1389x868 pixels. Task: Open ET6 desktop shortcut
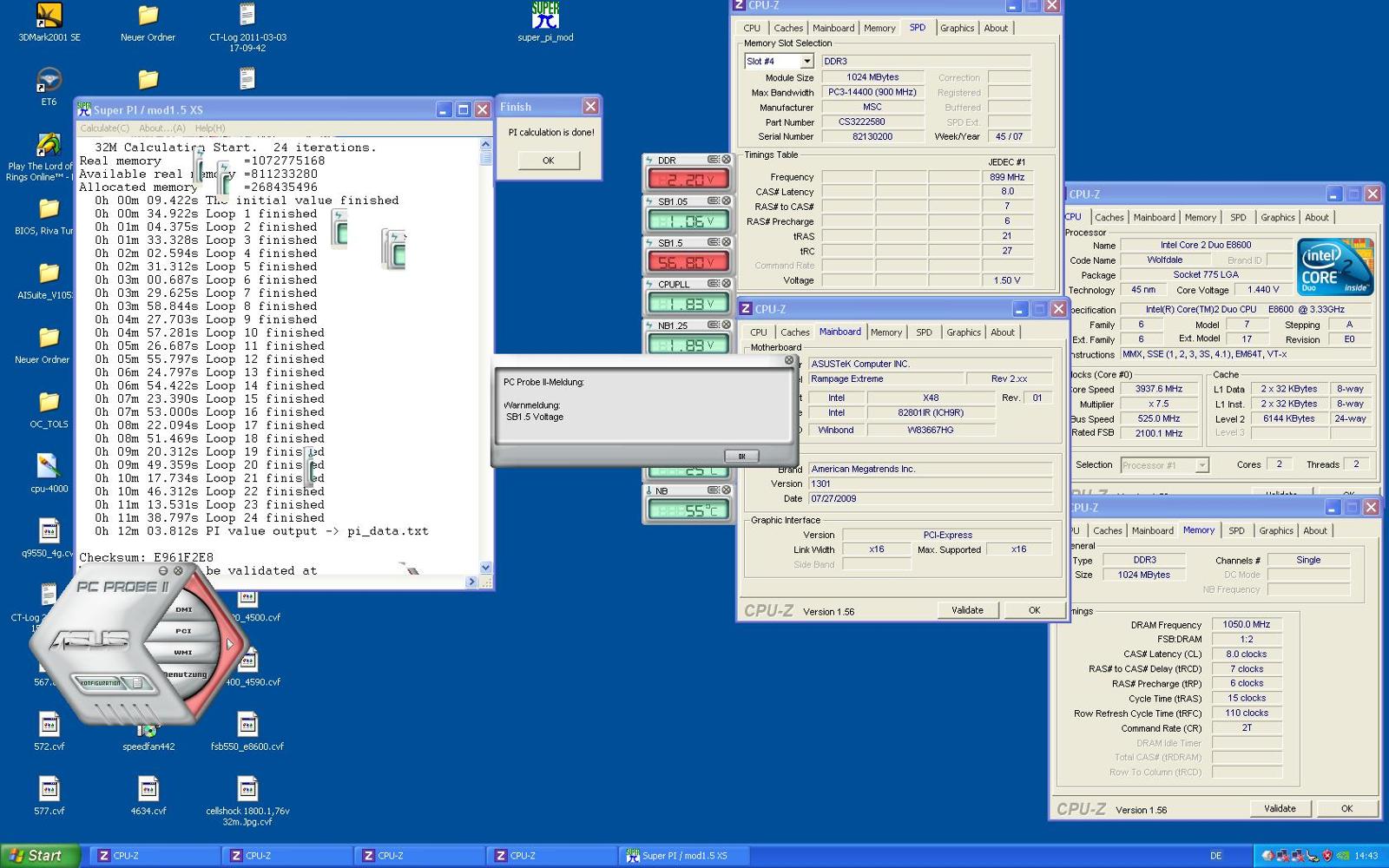pos(49,87)
